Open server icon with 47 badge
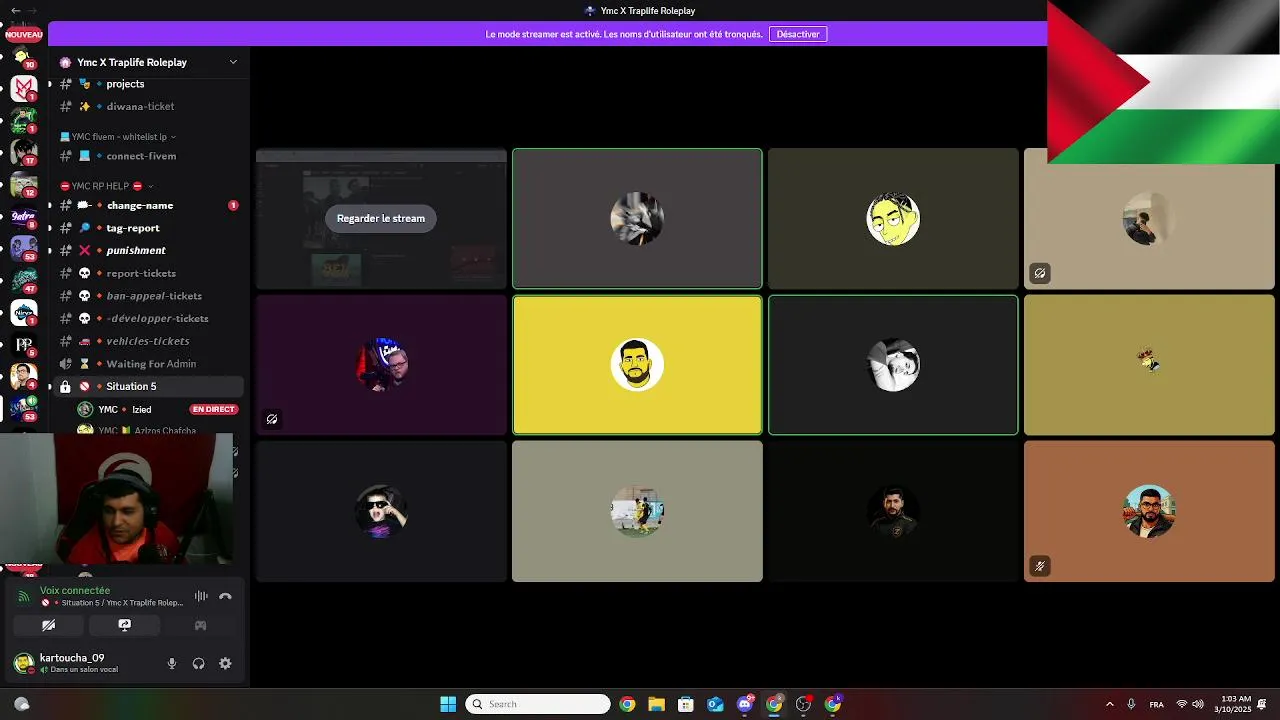 click(x=24, y=280)
